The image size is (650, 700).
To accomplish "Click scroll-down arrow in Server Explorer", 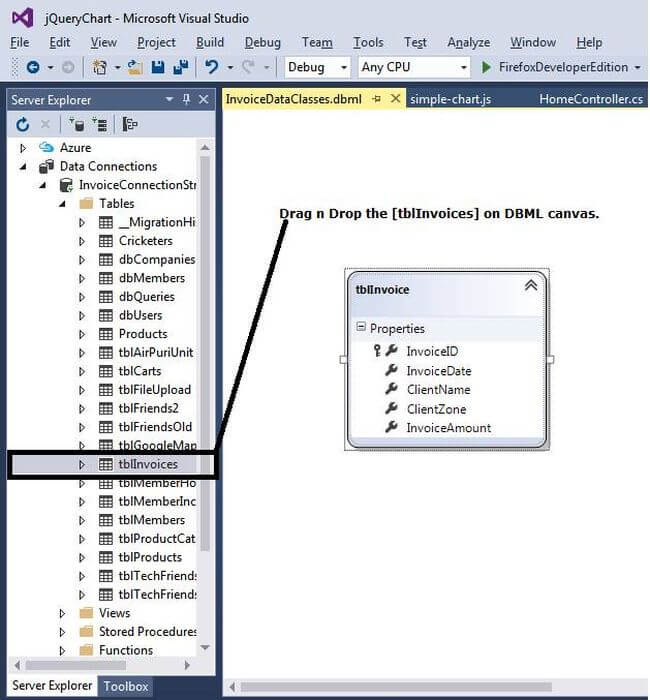I will (x=205, y=647).
